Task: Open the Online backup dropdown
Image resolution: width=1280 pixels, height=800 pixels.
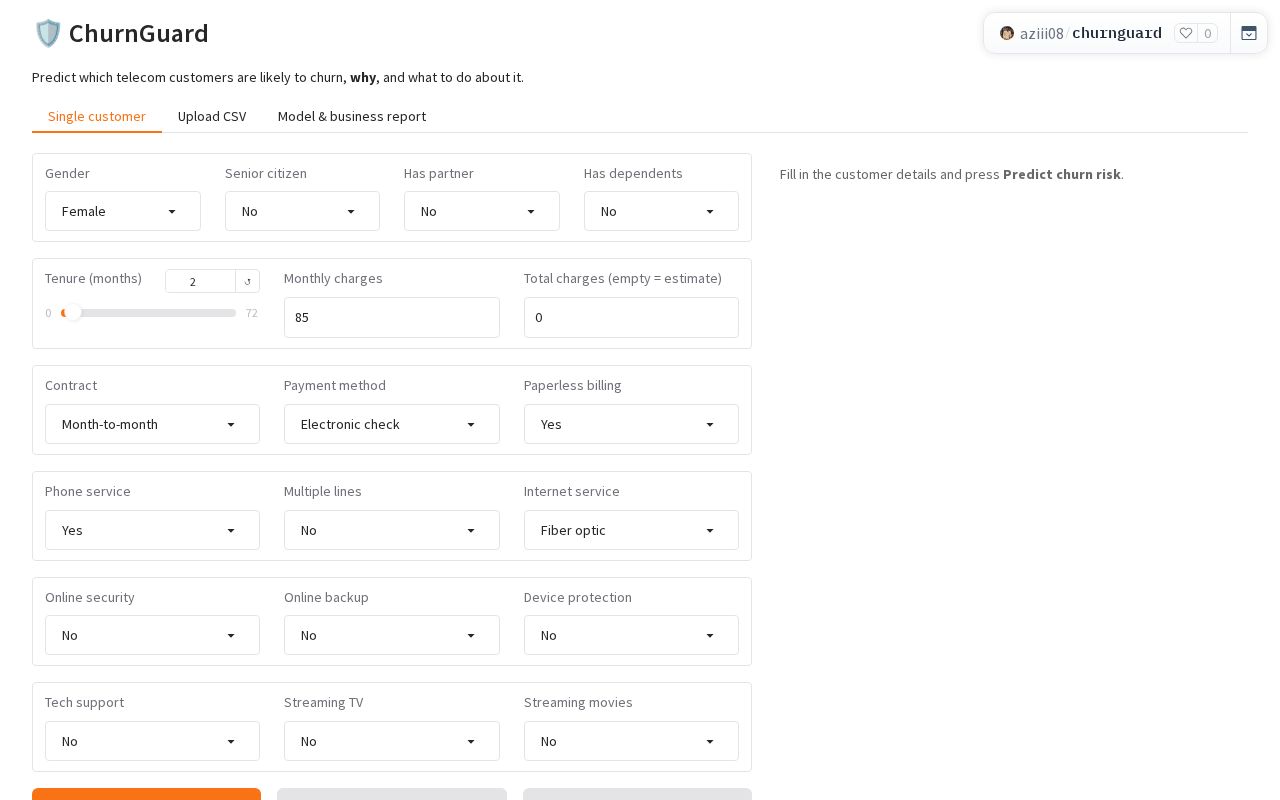Action: coord(391,635)
